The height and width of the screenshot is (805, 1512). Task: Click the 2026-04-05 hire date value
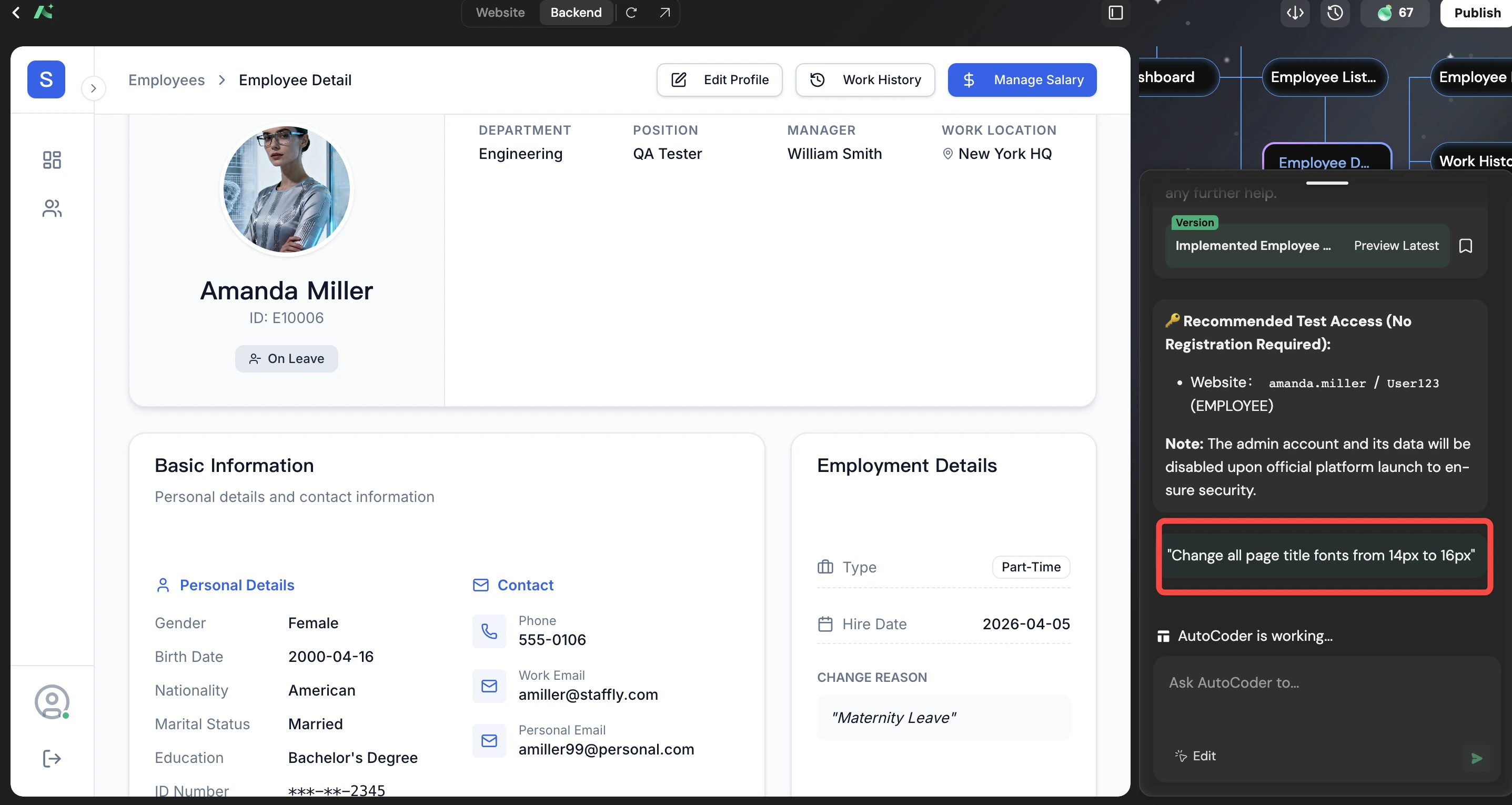coord(1026,623)
